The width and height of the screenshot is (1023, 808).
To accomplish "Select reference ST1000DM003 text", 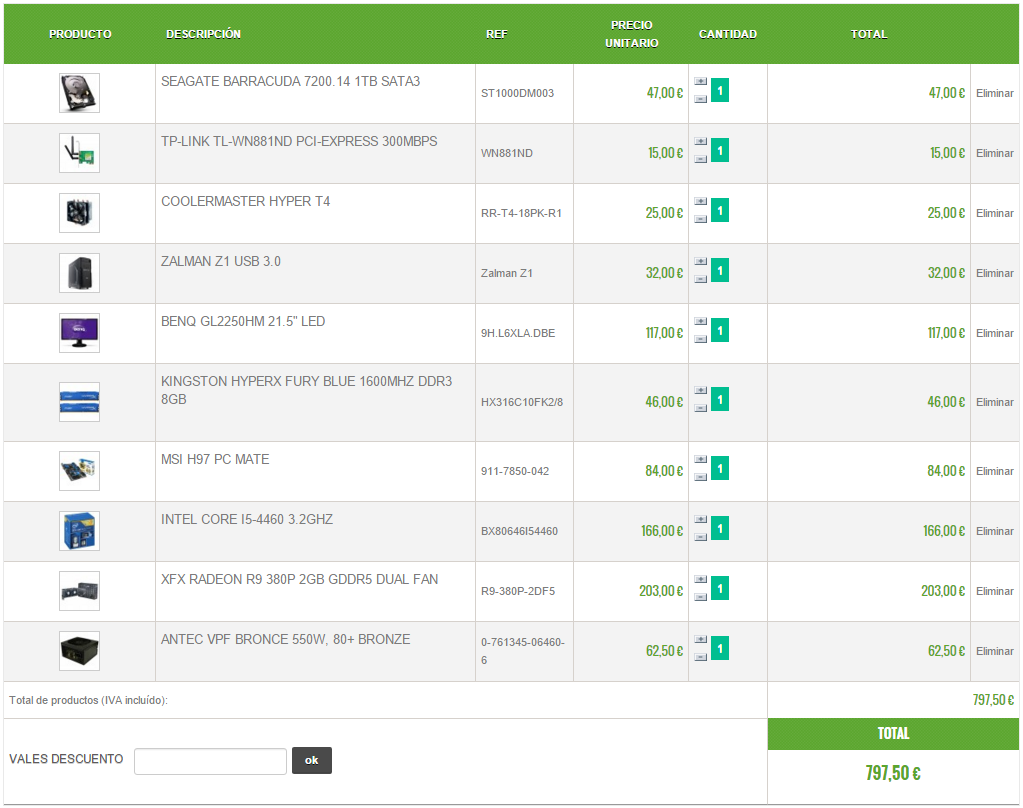I will pyautogui.click(x=517, y=93).
